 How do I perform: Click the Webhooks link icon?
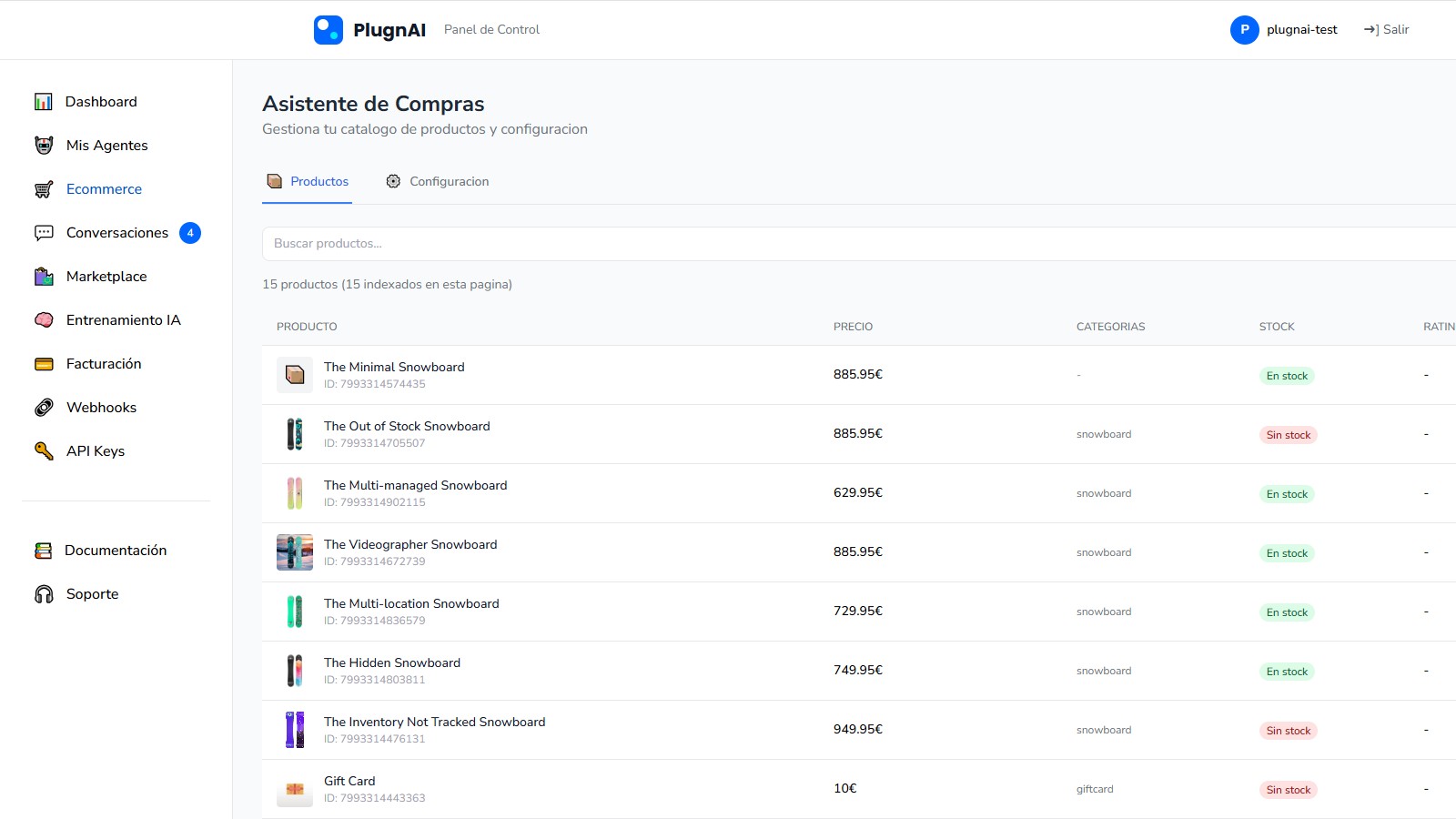[x=42, y=407]
